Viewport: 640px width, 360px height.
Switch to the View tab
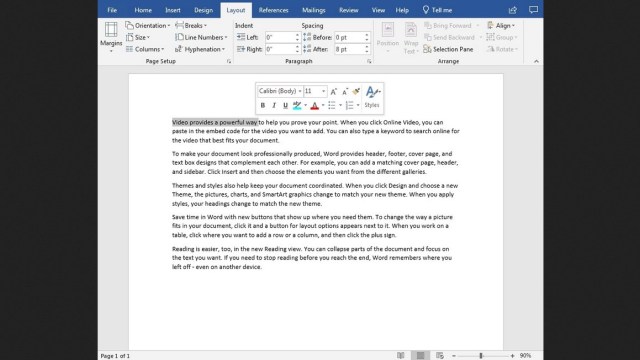378,10
